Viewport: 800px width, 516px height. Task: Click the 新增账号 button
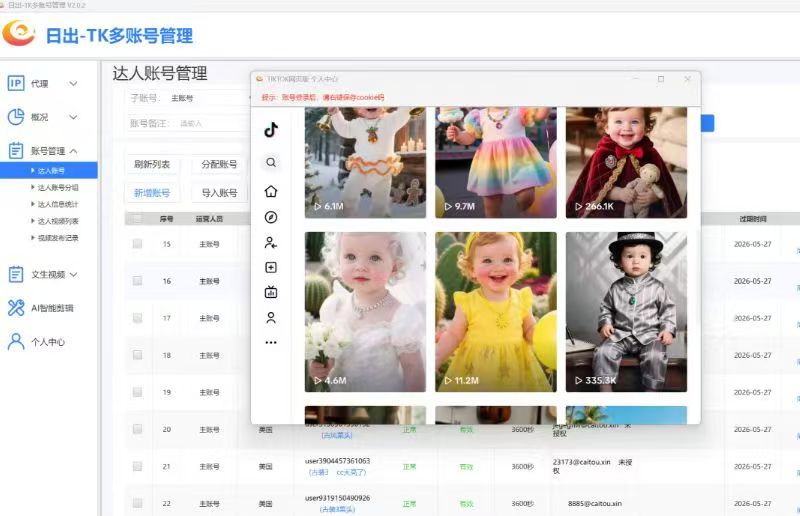point(152,193)
